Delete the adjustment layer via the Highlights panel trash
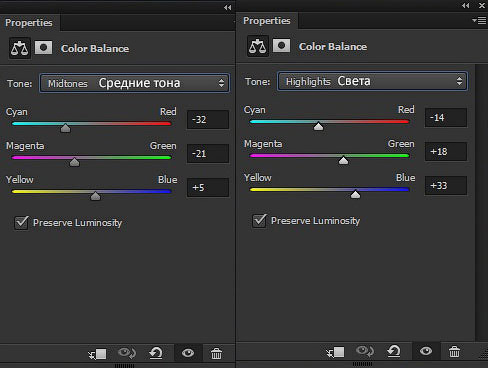The image size is (488, 368). tap(454, 351)
